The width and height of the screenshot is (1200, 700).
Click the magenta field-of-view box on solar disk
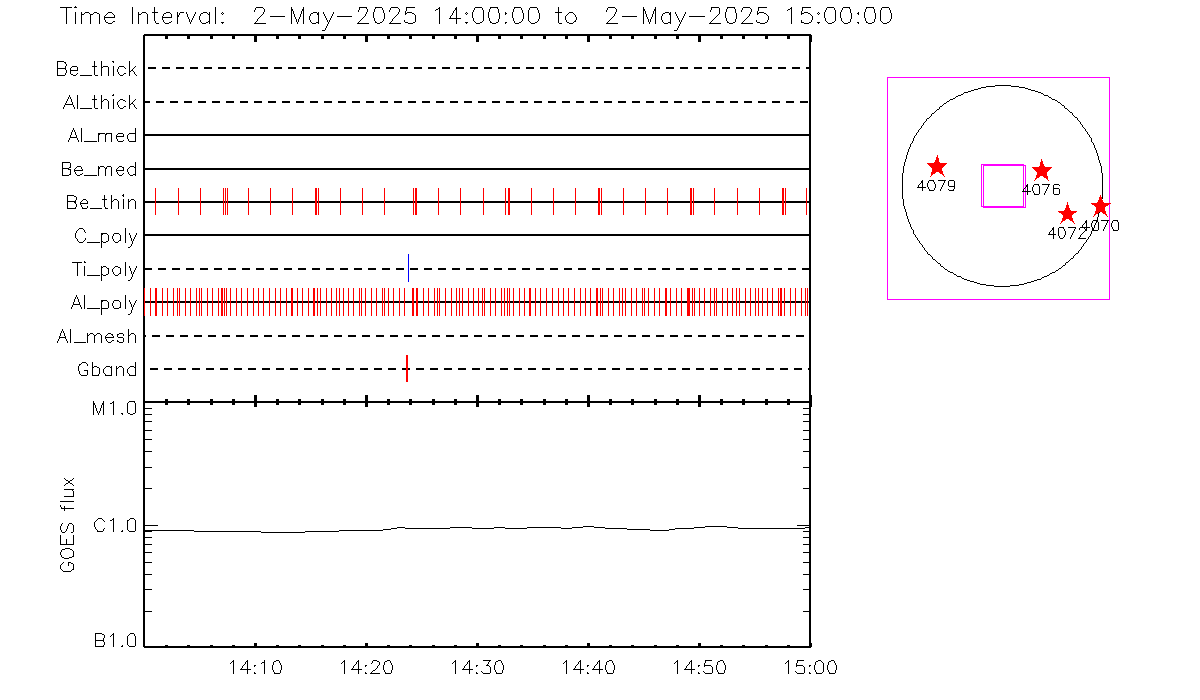(1003, 185)
